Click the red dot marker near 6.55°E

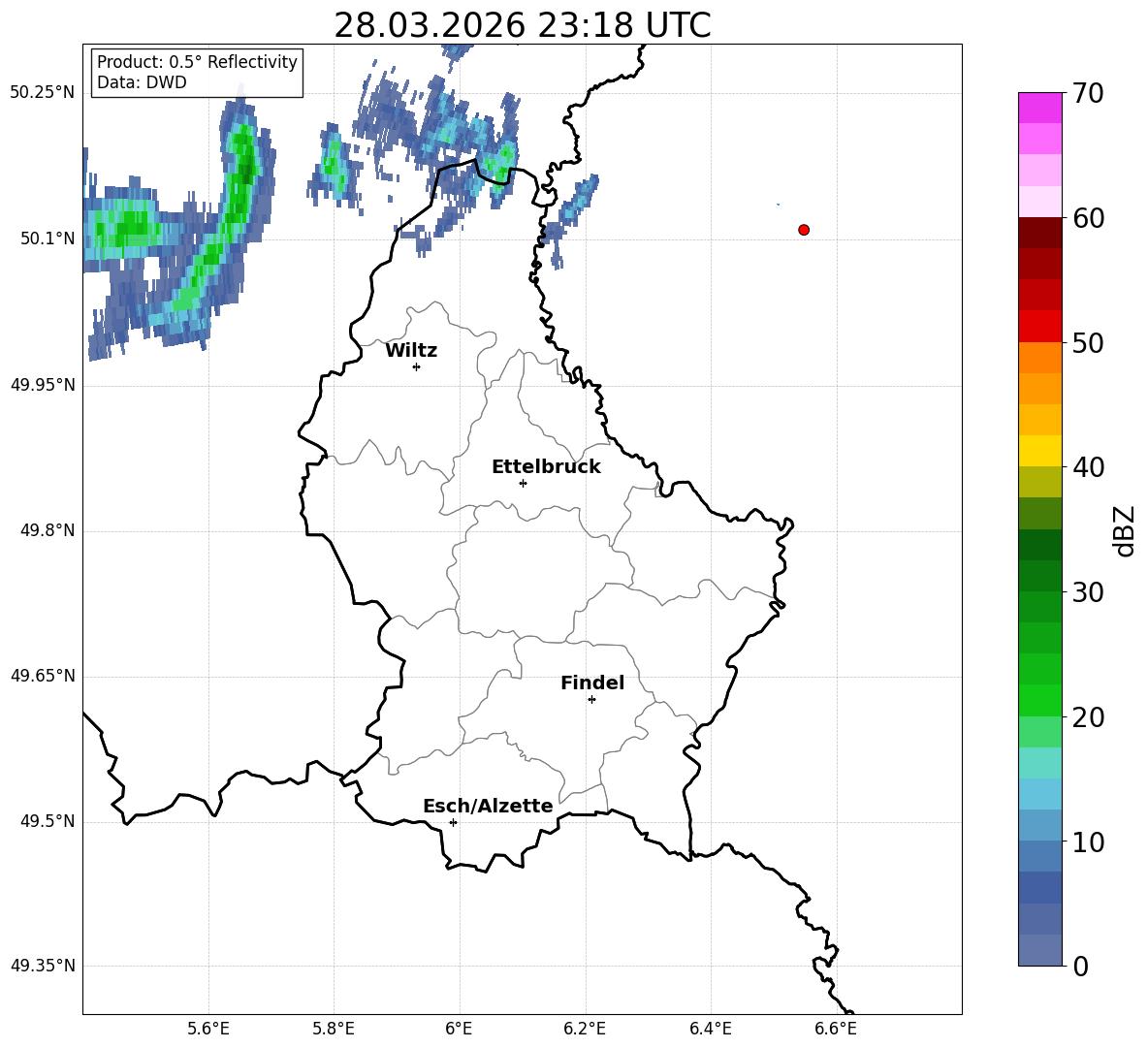click(x=804, y=230)
